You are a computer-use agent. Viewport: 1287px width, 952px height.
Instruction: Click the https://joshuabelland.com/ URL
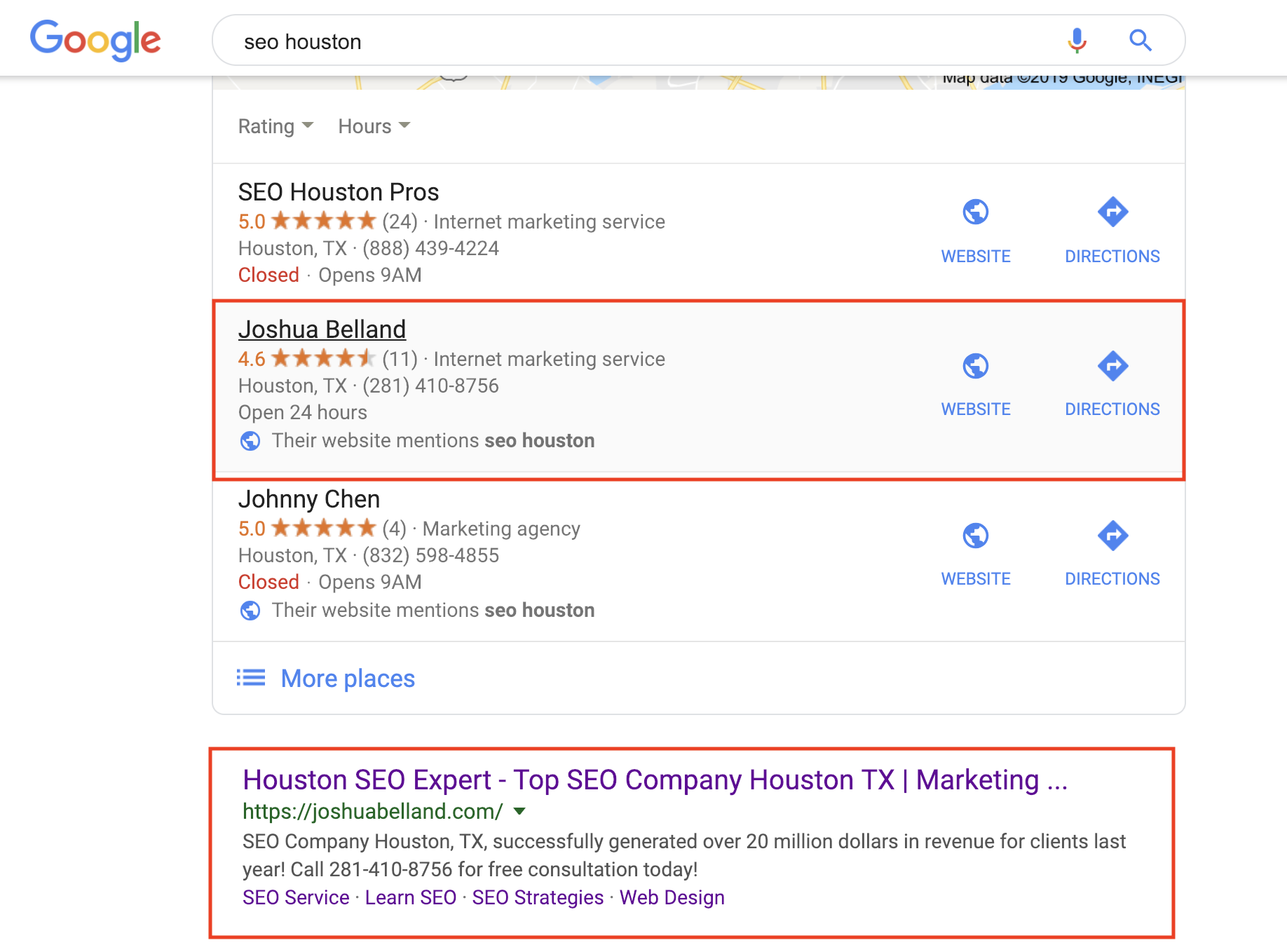click(372, 811)
